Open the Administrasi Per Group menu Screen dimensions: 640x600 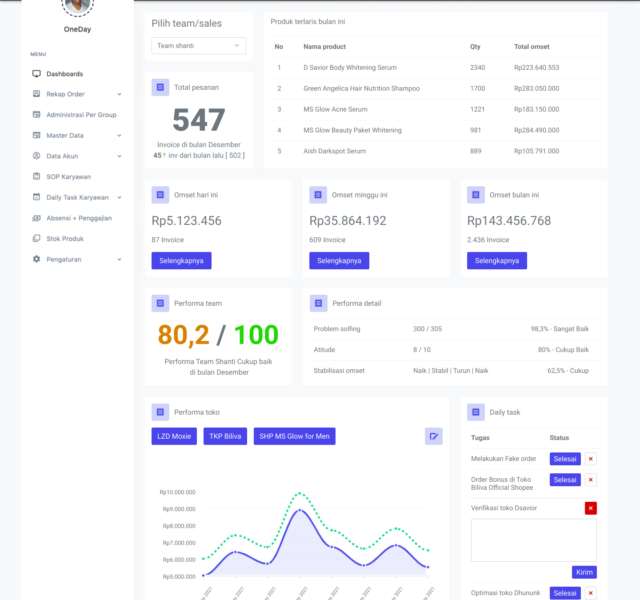(x=81, y=115)
